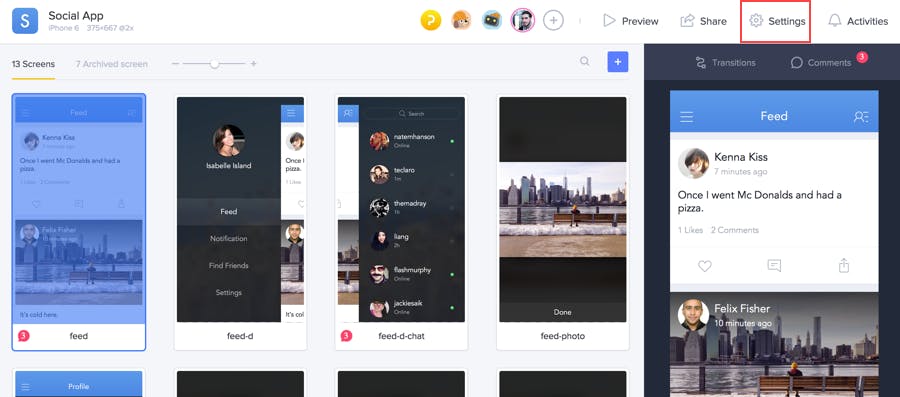Screen dimensions: 900x397
Task: Zoom out thumbnails with the minus icon
Action: (x=176, y=64)
